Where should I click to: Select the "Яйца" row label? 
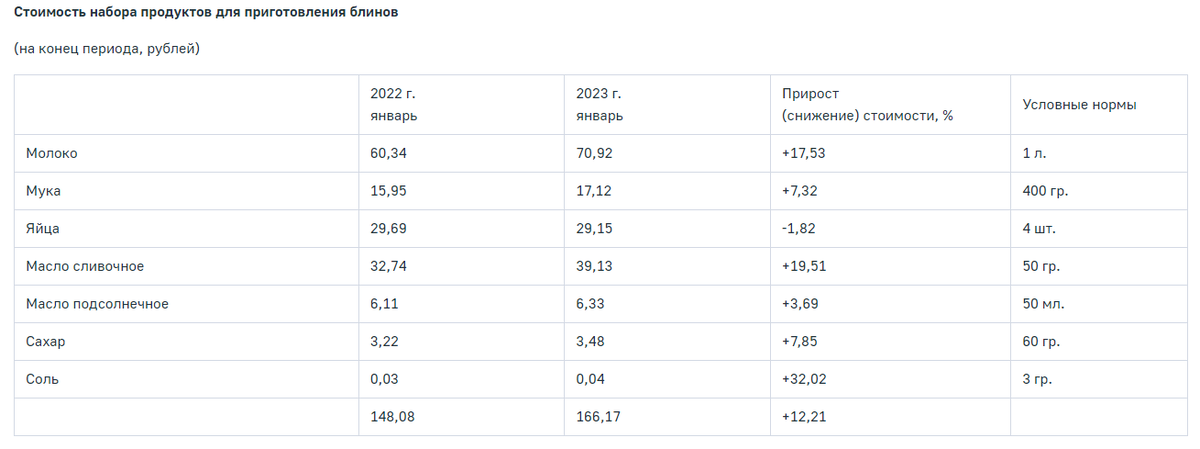pyautogui.click(x=44, y=229)
